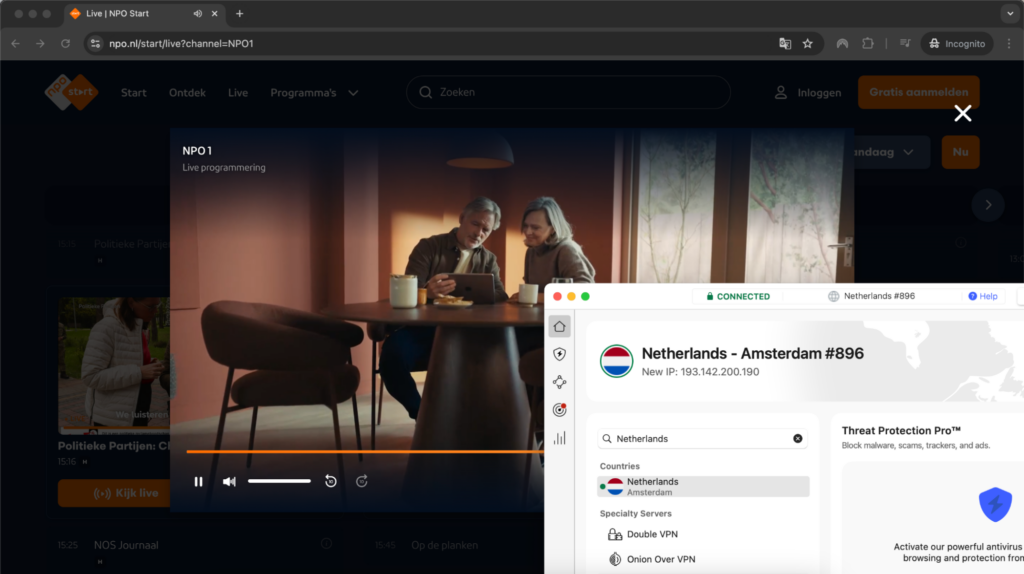Click the orange video progress bar

[364, 451]
